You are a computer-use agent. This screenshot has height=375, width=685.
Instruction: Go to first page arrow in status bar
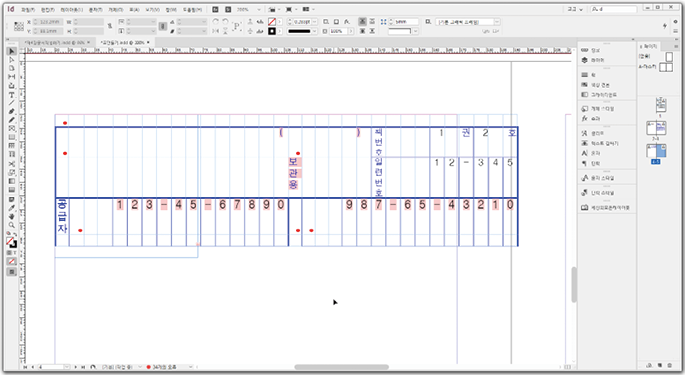click(25, 367)
